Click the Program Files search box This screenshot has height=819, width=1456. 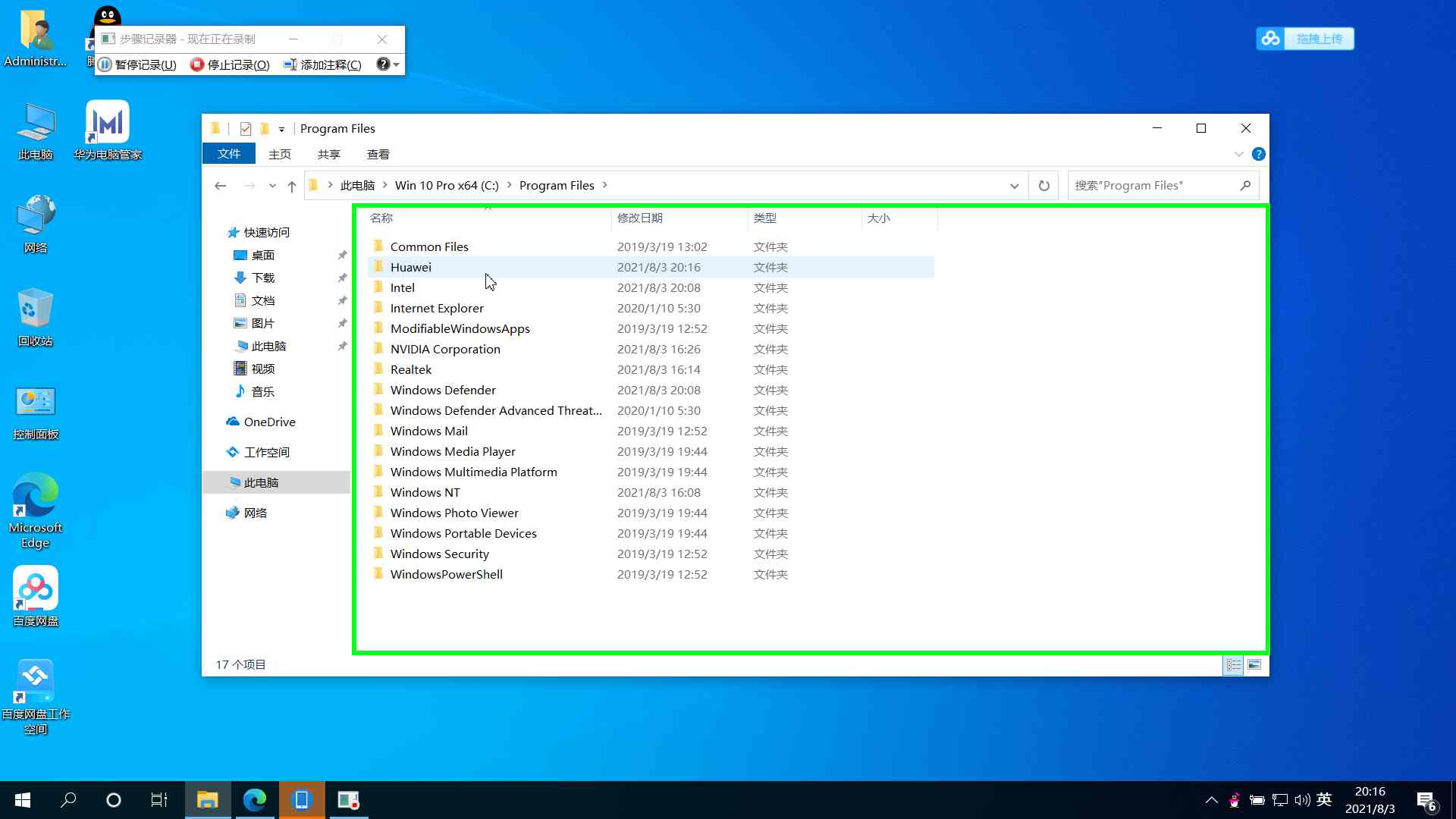point(1153,186)
